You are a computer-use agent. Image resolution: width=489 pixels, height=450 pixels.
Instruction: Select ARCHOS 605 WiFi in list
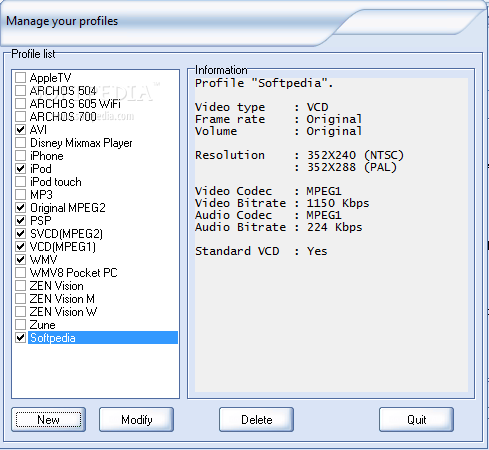[x=75, y=104]
